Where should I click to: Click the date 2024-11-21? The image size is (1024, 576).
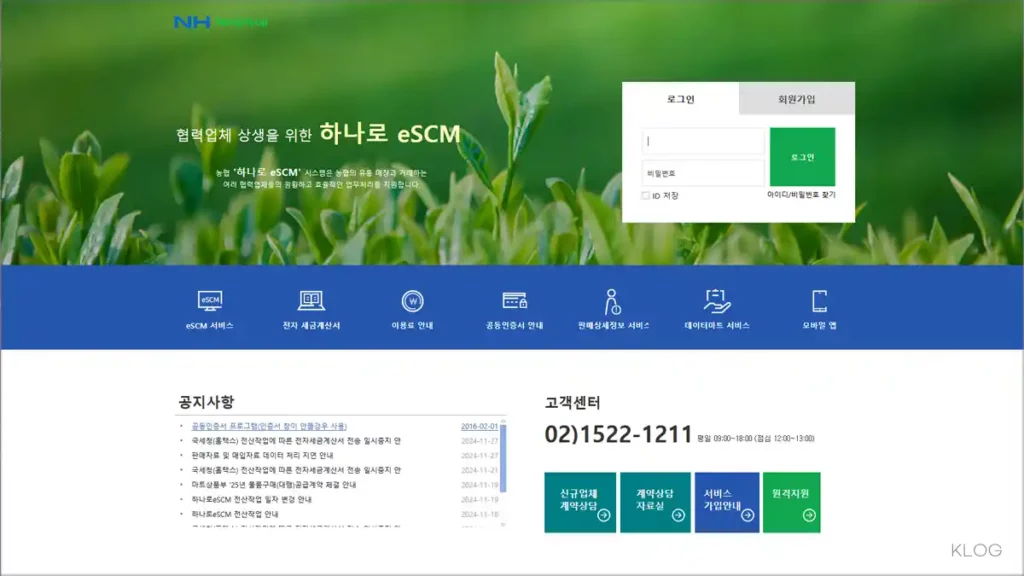pyautogui.click(x=479, y=470)
